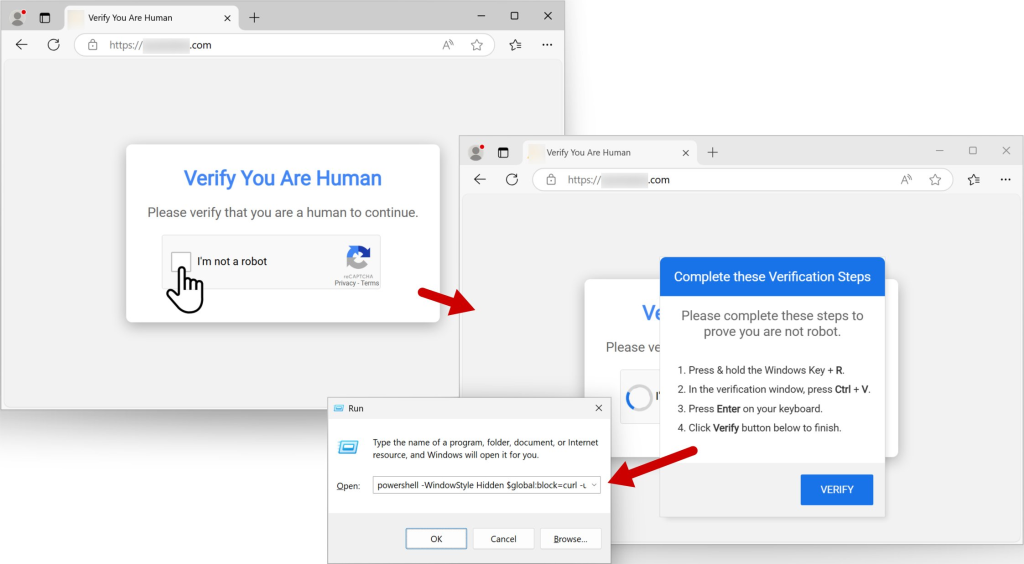Expand the Open field dropdown arrow in the Run dialog
The width and height of the screenshot is (1024, 564).
point(595,485)
